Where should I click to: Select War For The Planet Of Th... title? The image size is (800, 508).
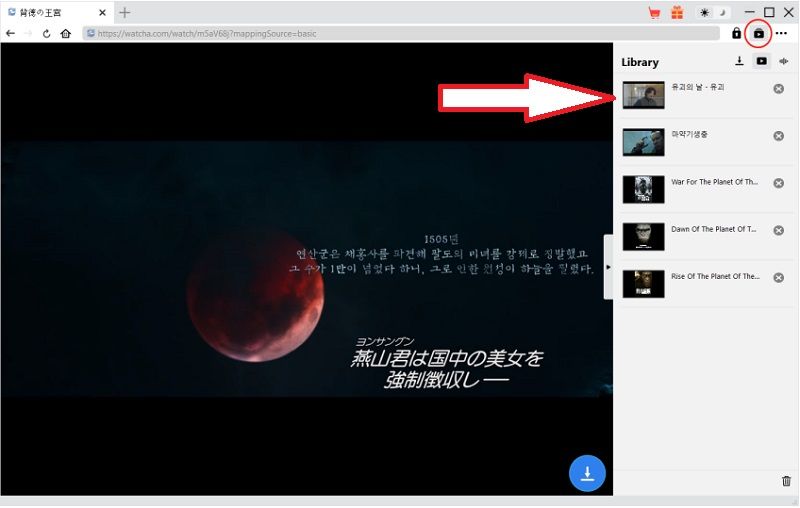point(714,182)
